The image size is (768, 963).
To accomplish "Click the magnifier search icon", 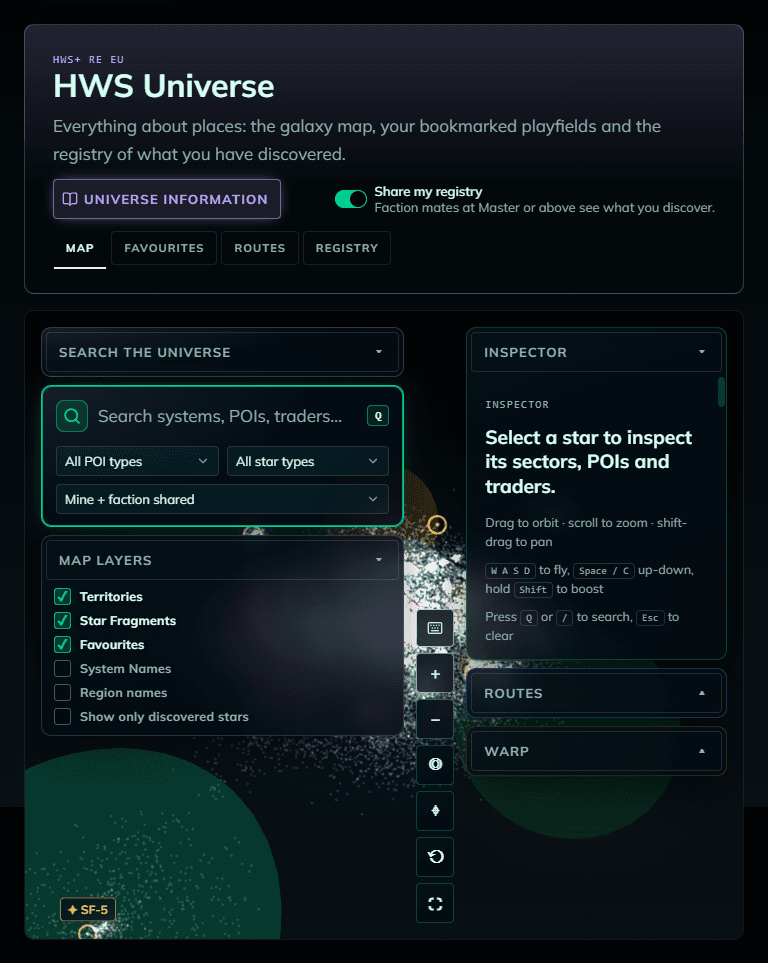I will 72,416.
